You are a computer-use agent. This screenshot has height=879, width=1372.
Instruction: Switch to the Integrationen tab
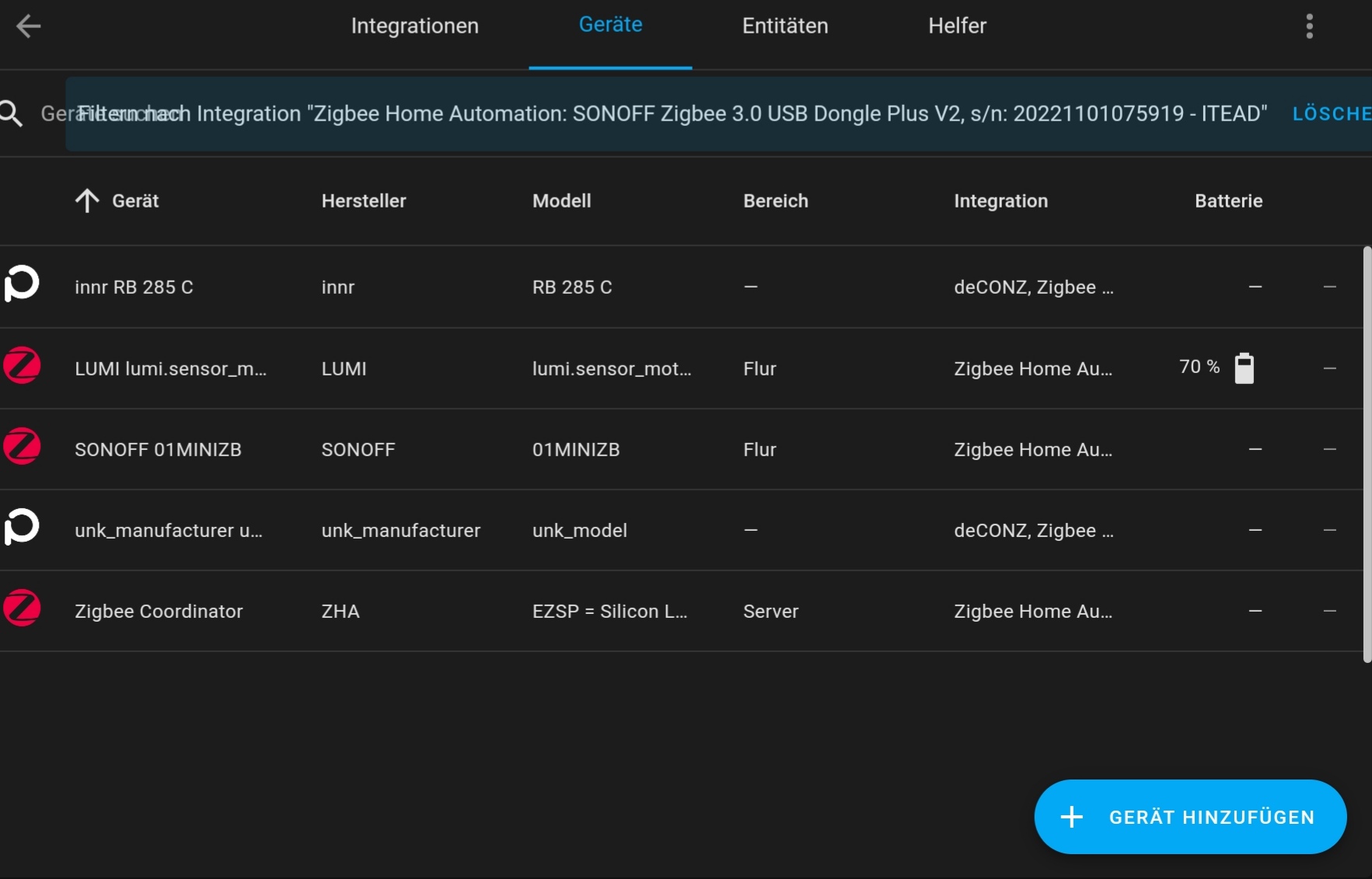(x=414, y=26)
